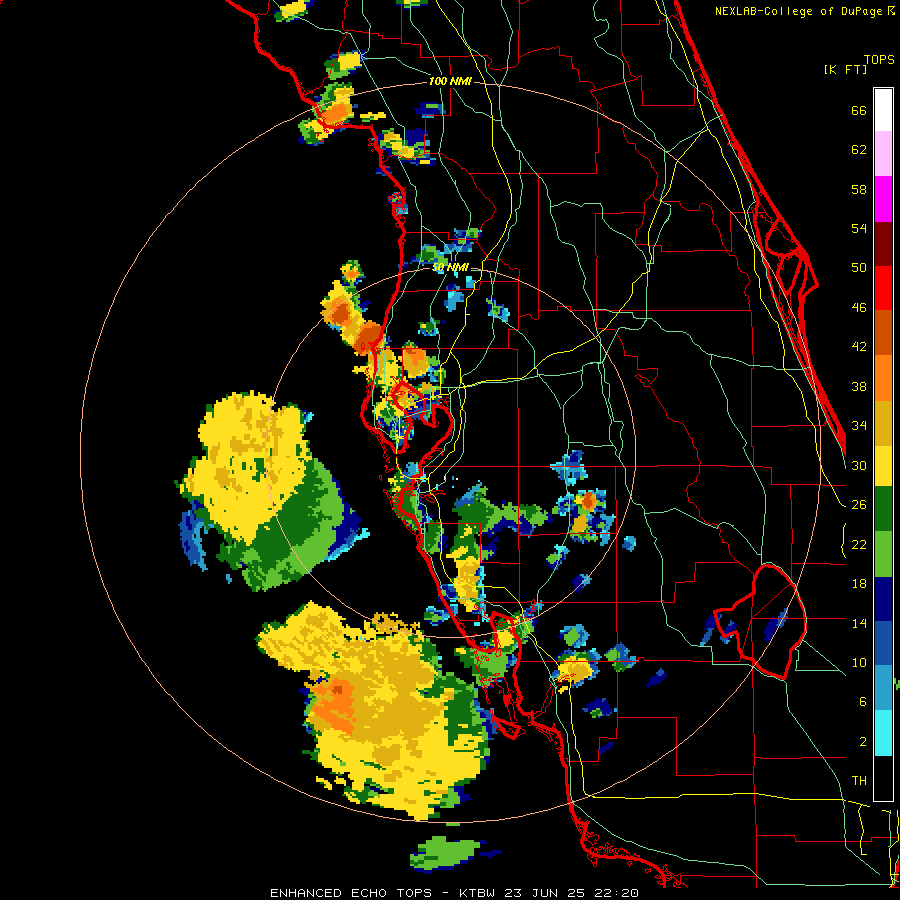The image size is (900, 900).
Task: Click the 2 legend value
Action: click(863, 741)
